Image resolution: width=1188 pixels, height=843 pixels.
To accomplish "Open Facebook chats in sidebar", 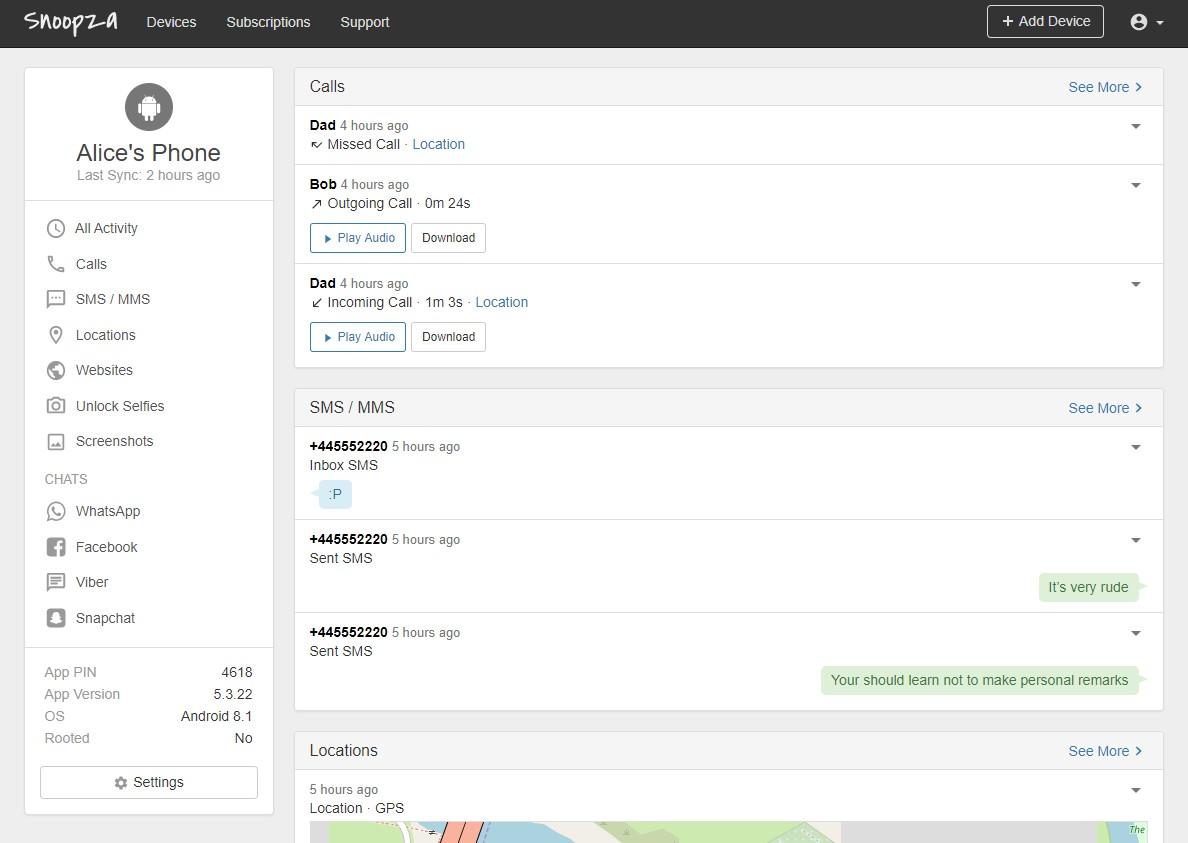I will [106, 547].
